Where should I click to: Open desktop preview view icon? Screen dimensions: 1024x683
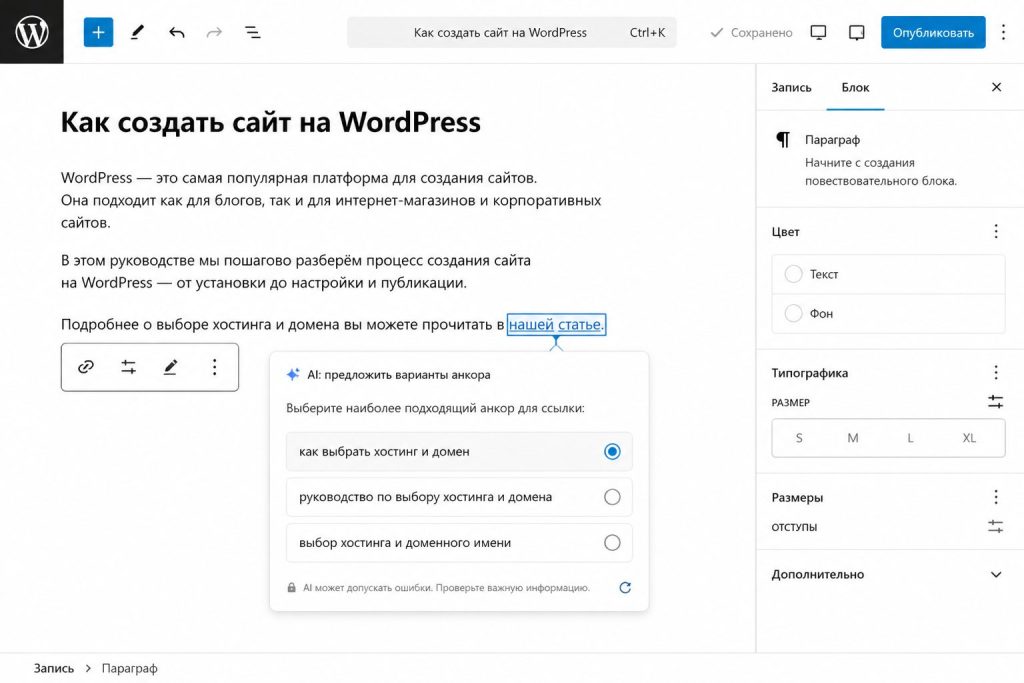(818, 32)
